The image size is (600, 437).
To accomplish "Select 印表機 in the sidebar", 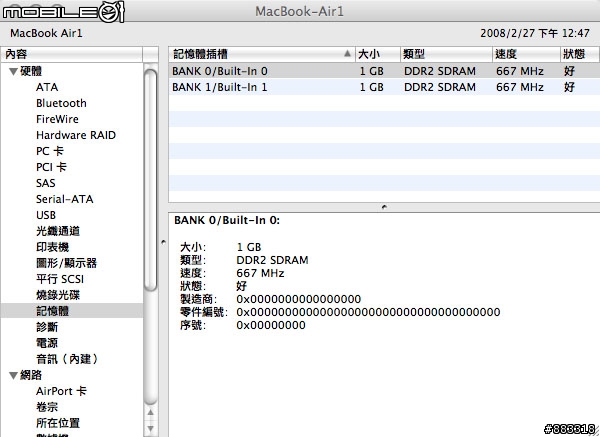I will coord(52,247).
